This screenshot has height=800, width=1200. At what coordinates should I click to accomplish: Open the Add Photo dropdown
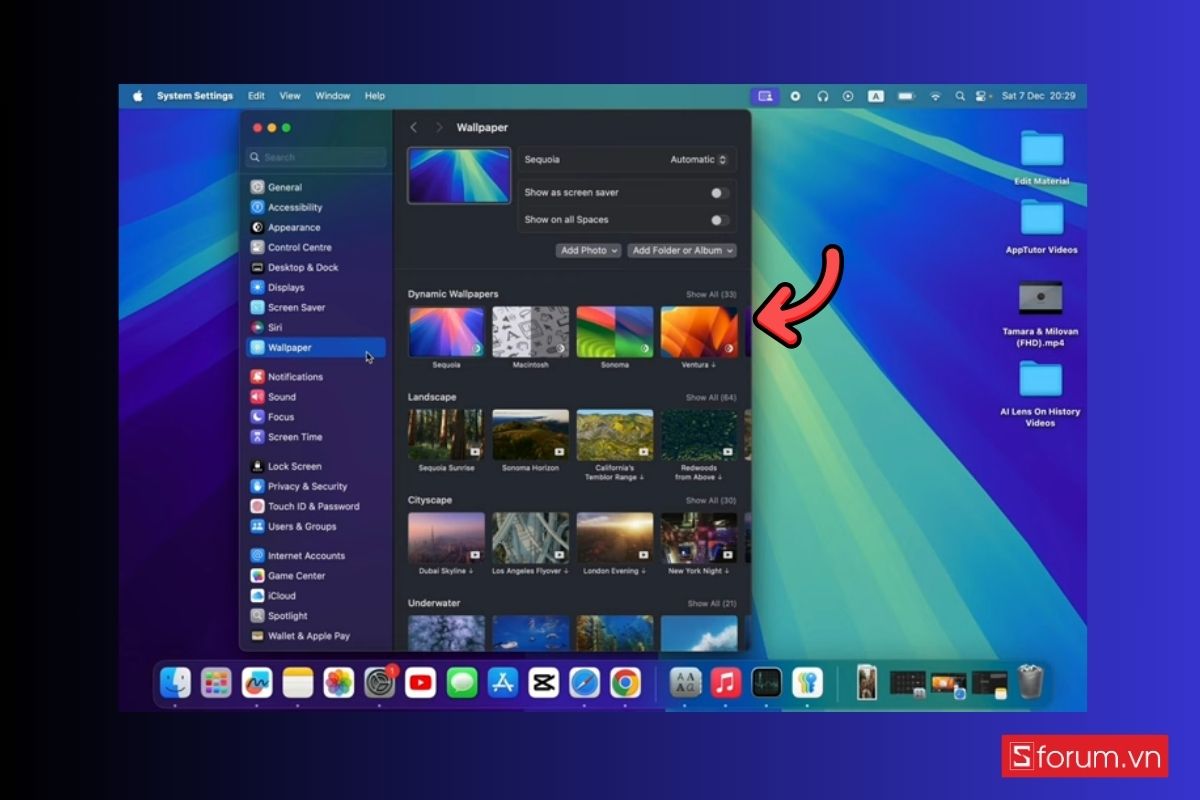[x=588, y=250]
